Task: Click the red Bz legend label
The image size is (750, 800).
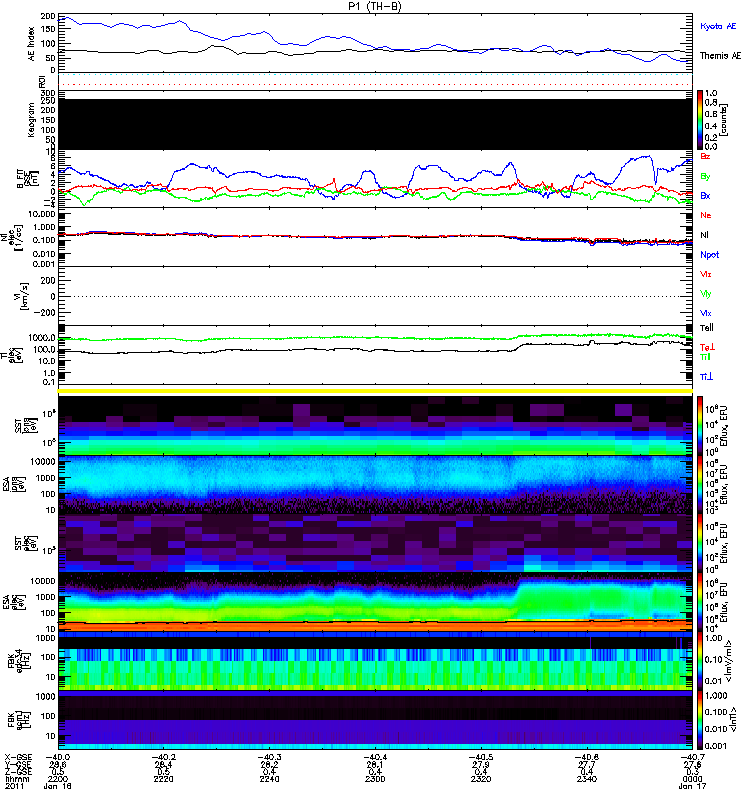Action: point(706,156)
